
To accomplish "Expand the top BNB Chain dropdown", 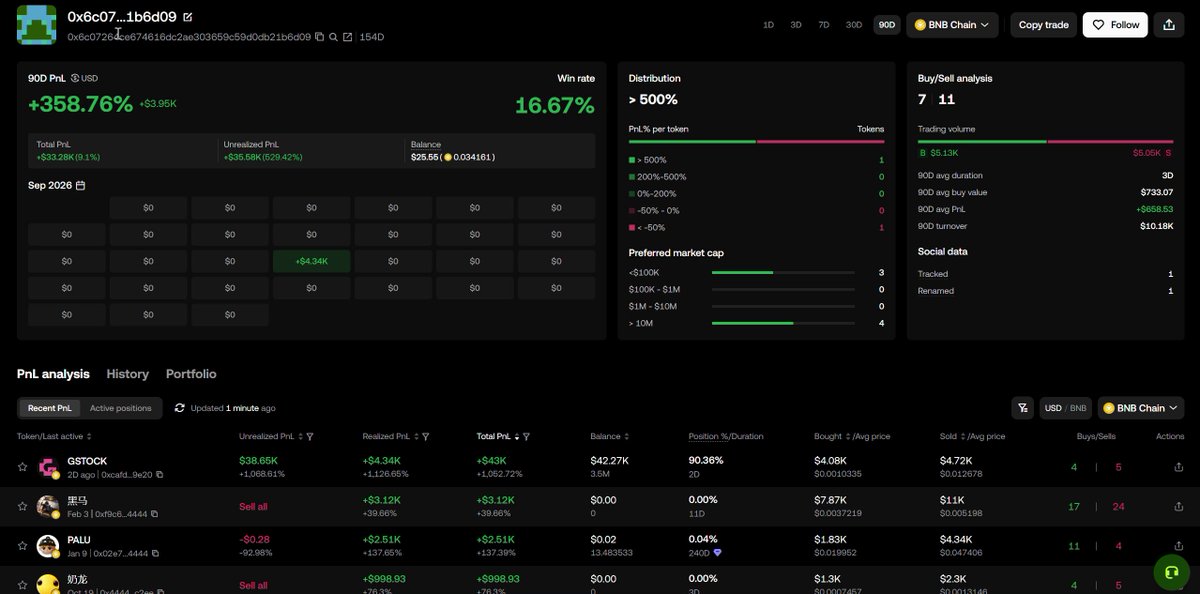I will point(952,25).
